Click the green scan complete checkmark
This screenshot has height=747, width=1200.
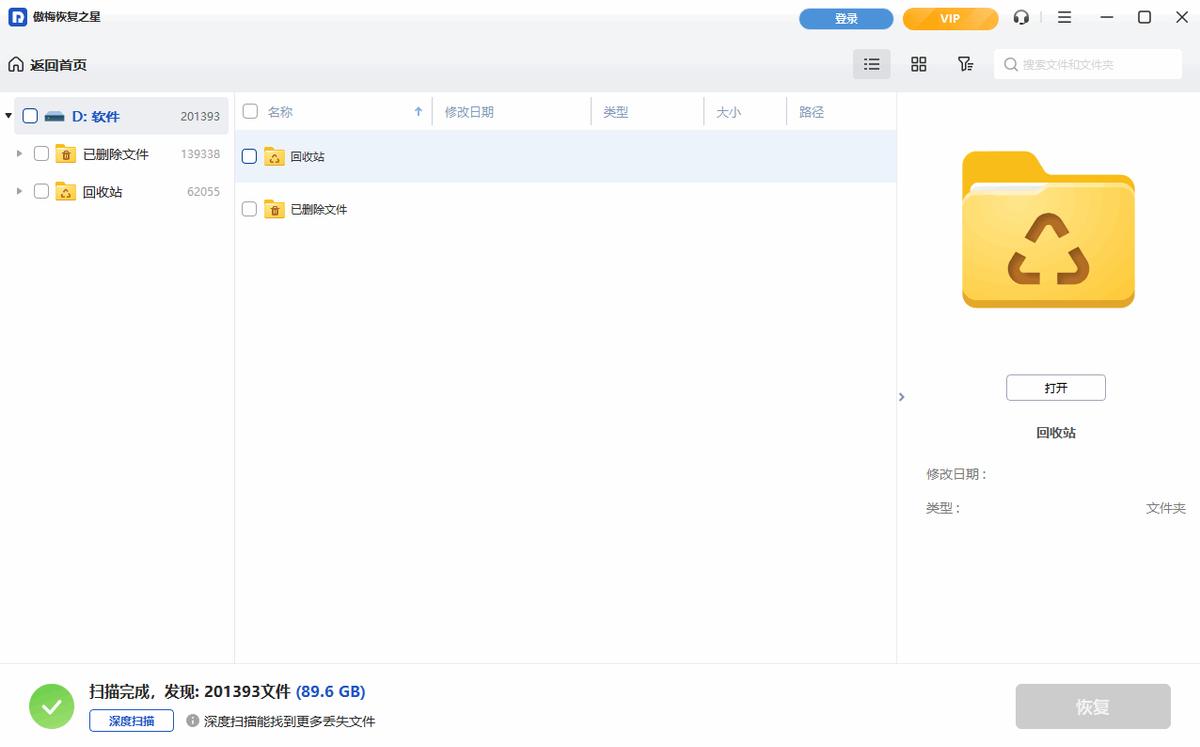(52, 706)
